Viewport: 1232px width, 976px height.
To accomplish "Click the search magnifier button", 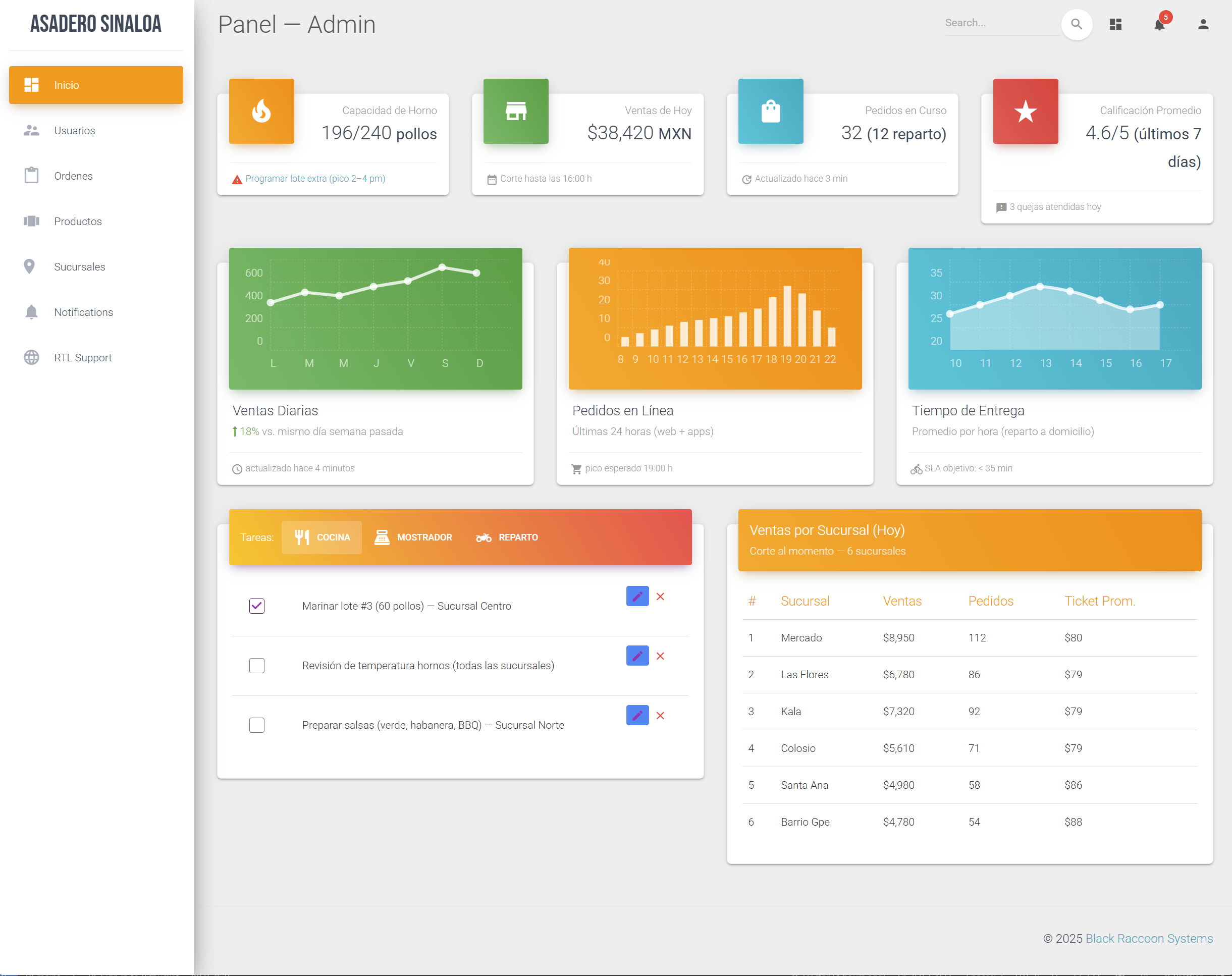I will point(1076,24).
